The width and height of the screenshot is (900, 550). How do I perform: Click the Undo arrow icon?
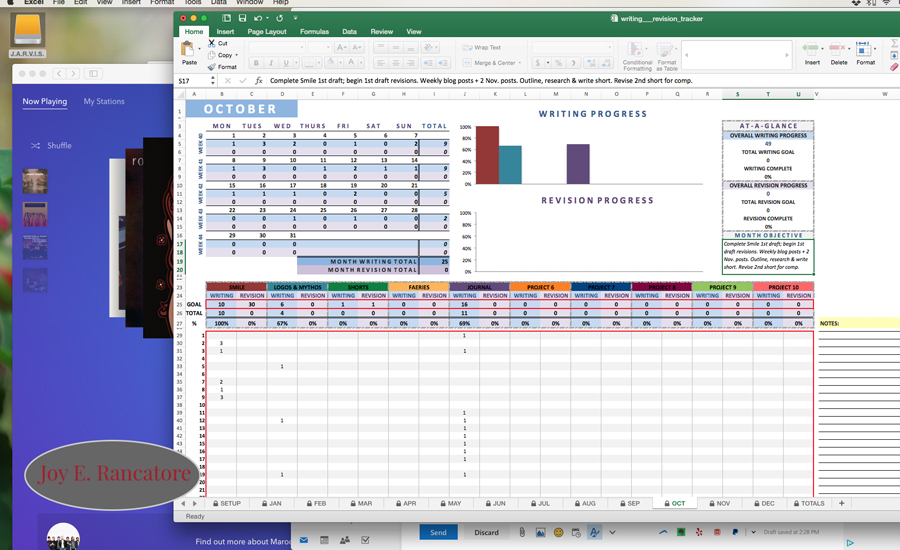click(x=258, y=18)
